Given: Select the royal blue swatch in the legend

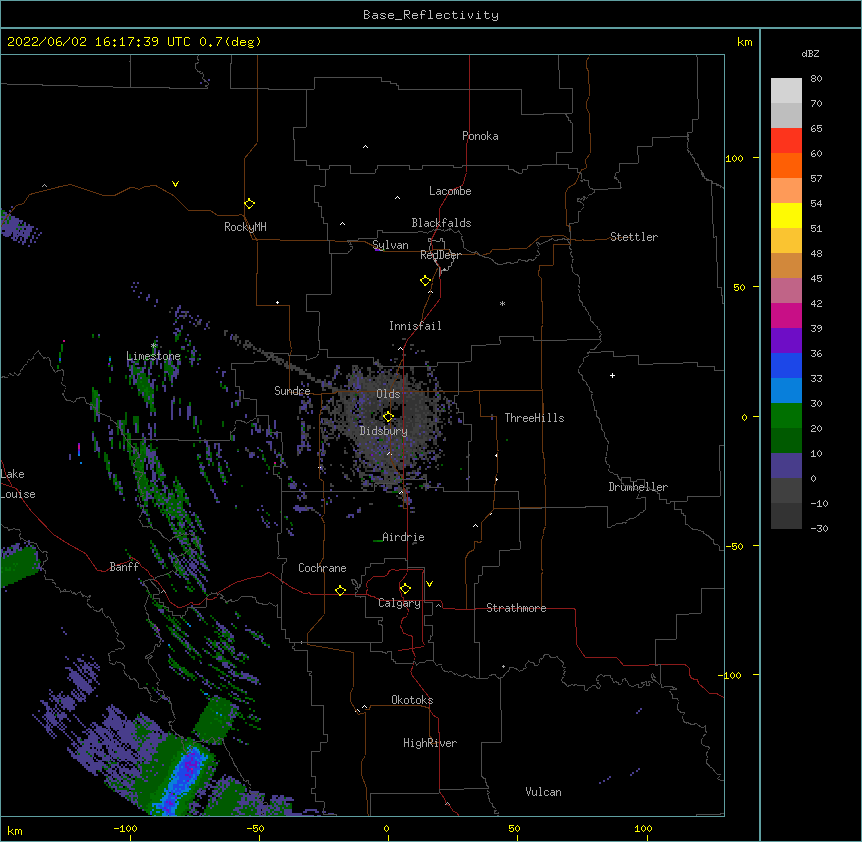Looking at the screenshot, I should [786, 365].
